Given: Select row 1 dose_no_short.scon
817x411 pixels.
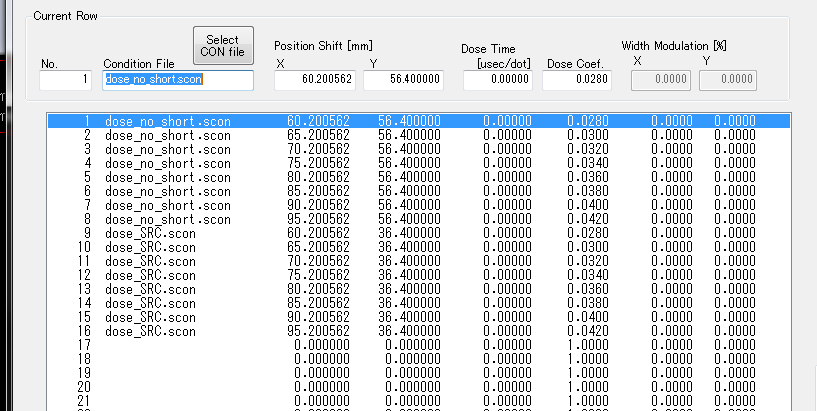Looking at the screenshot, I should (x=419, y=121).
